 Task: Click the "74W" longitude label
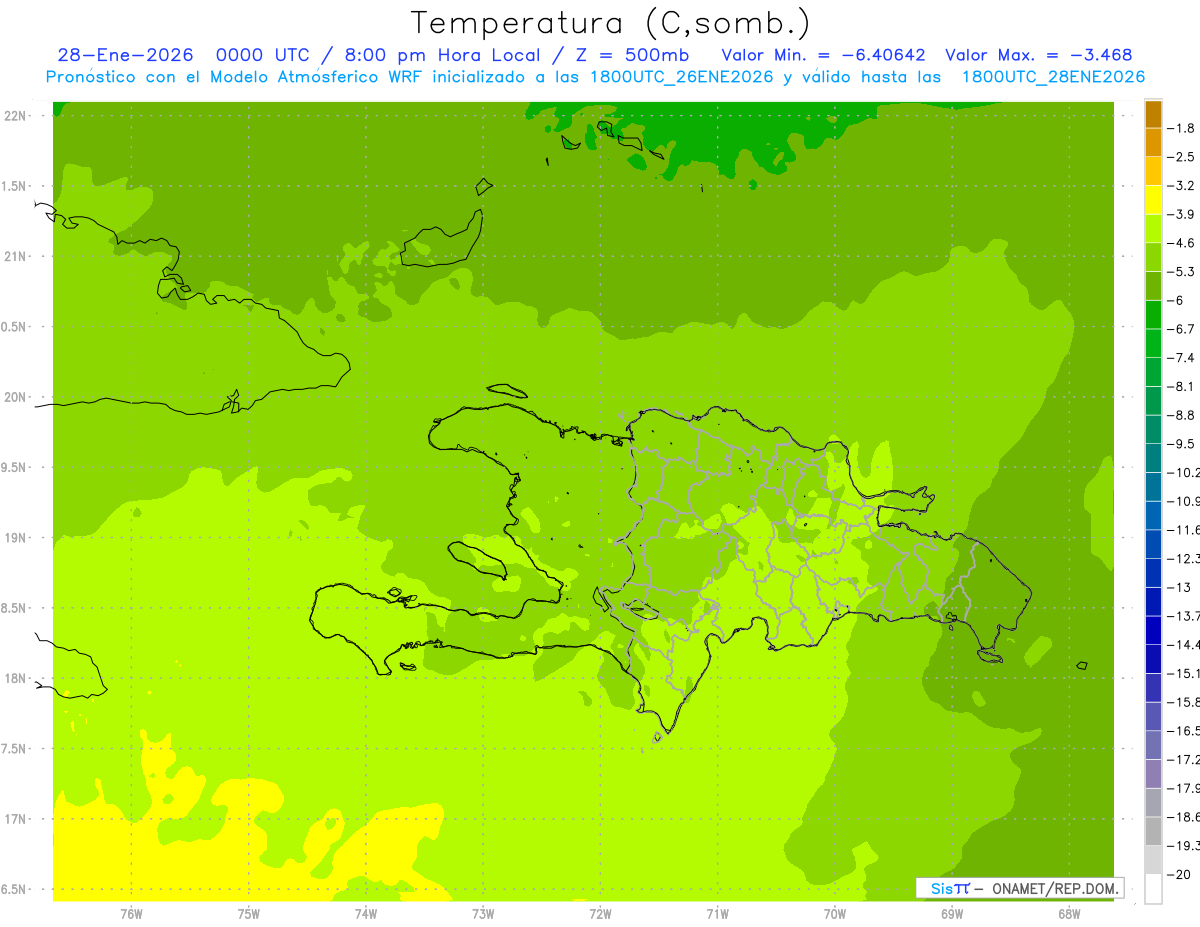pos(365,914)
